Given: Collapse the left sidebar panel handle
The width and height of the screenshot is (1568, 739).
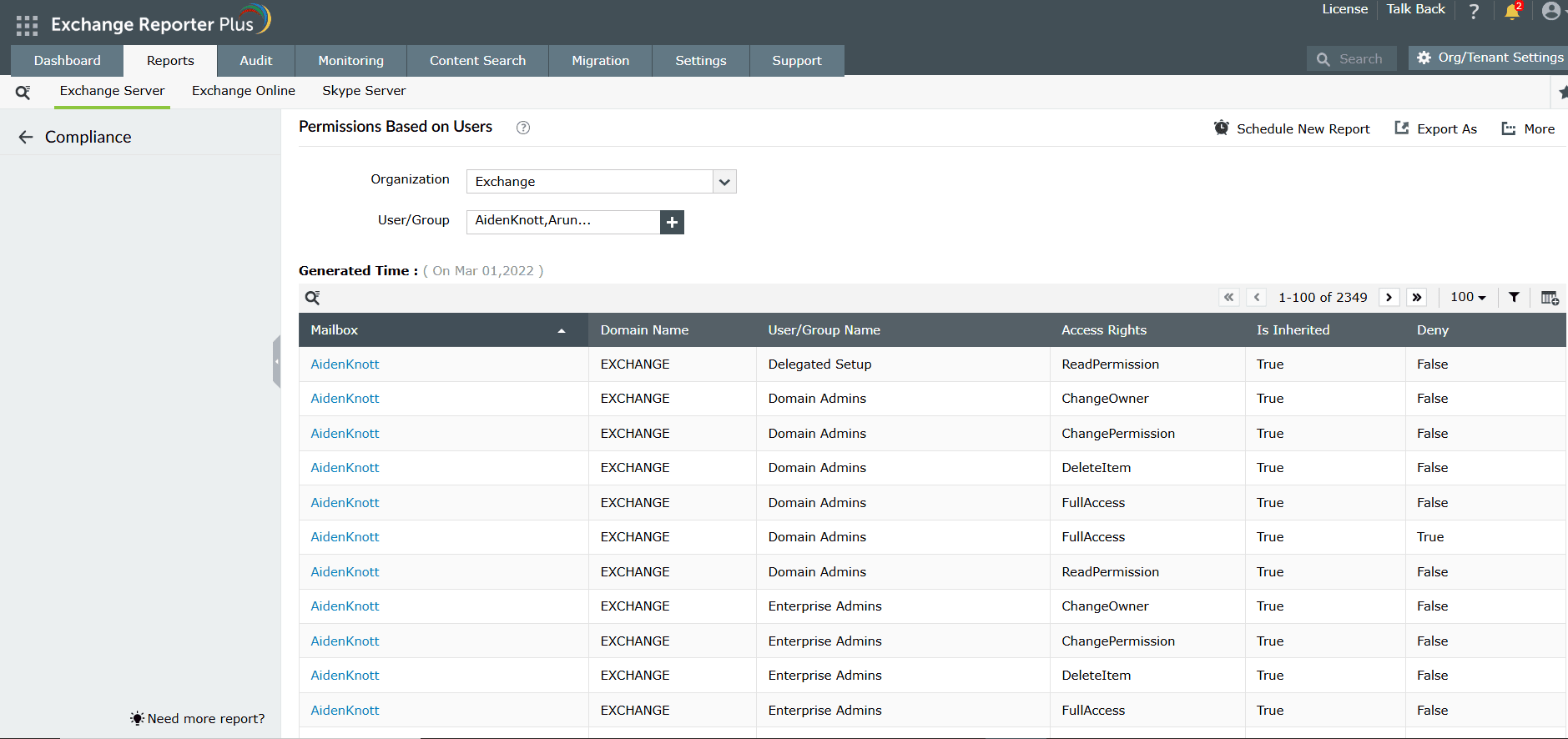Looking at the screenshot, I should pos(276,362).
